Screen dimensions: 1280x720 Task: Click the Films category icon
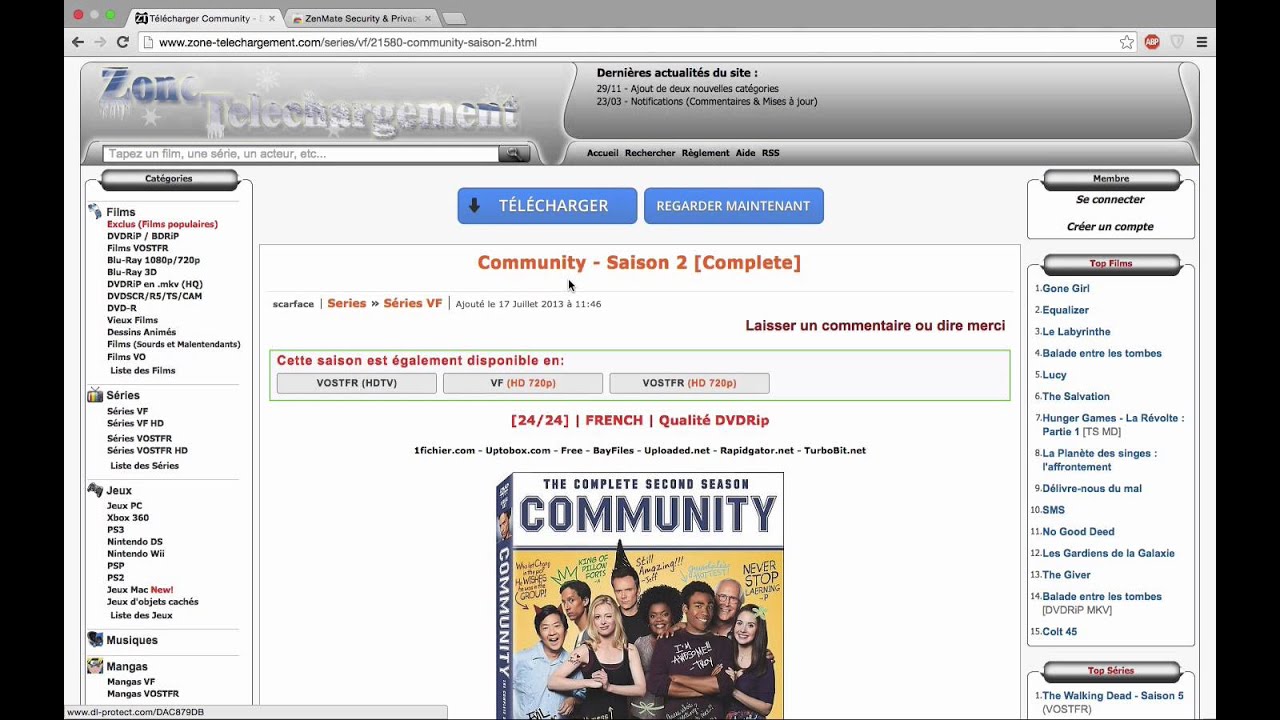(95, 211)
